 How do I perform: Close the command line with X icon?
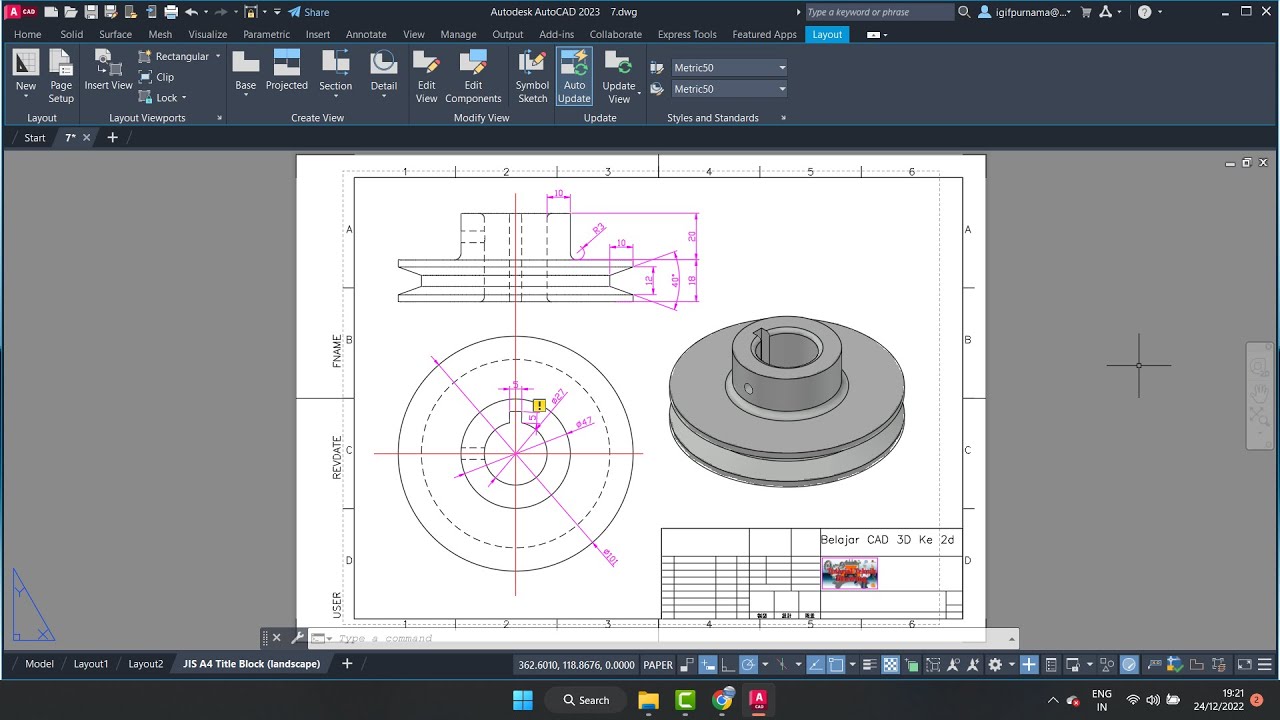pos(277,638)
